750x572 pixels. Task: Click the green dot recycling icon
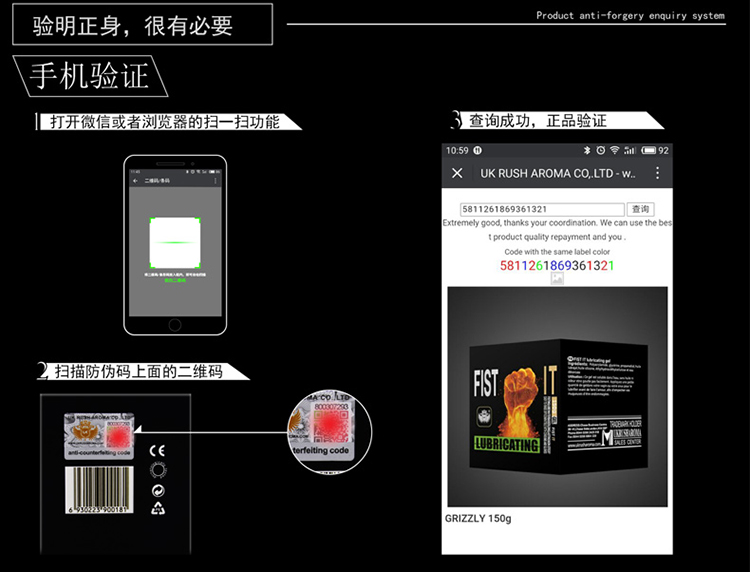158,491
